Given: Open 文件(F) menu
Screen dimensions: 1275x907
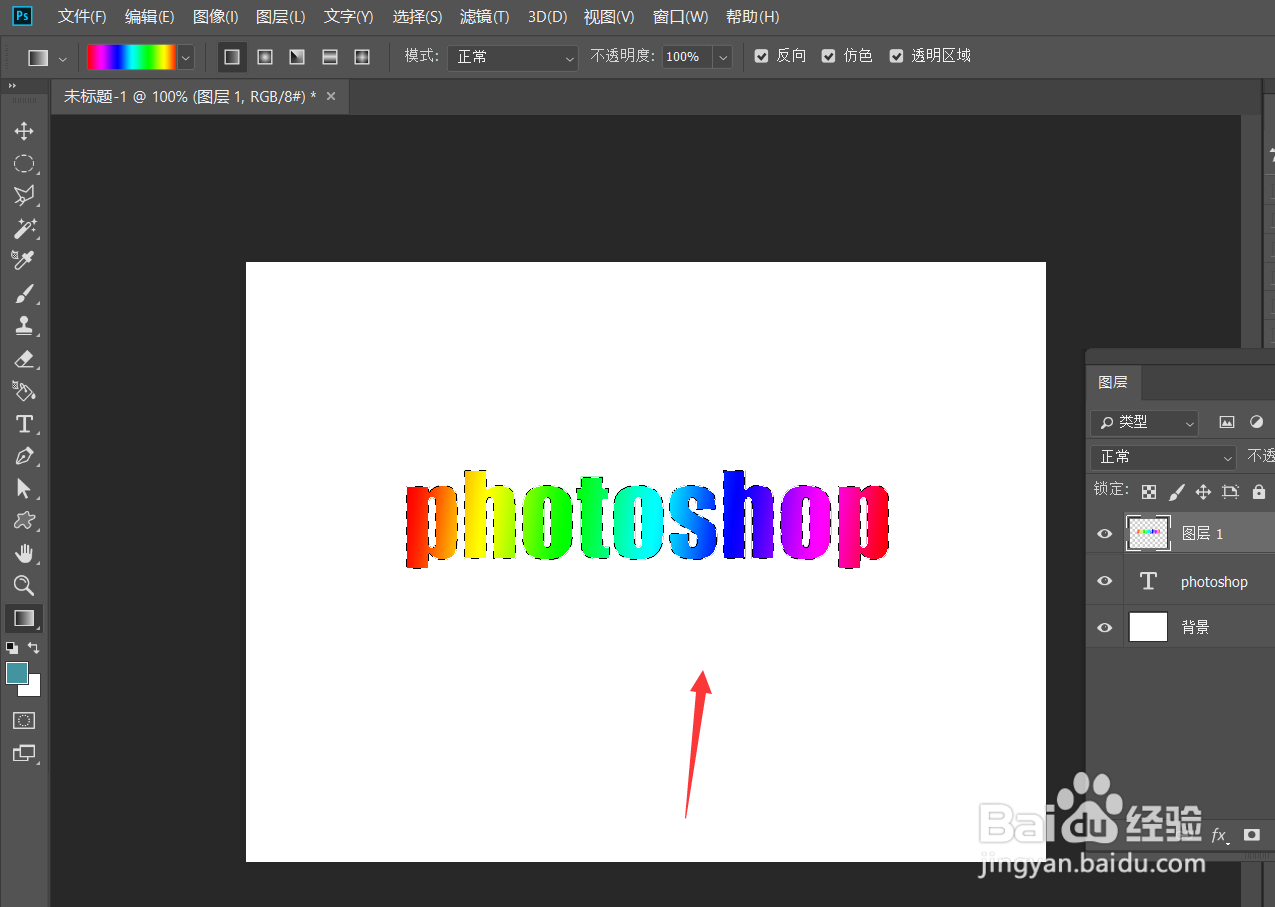Looking at the screenshot, I should [82, 17].
